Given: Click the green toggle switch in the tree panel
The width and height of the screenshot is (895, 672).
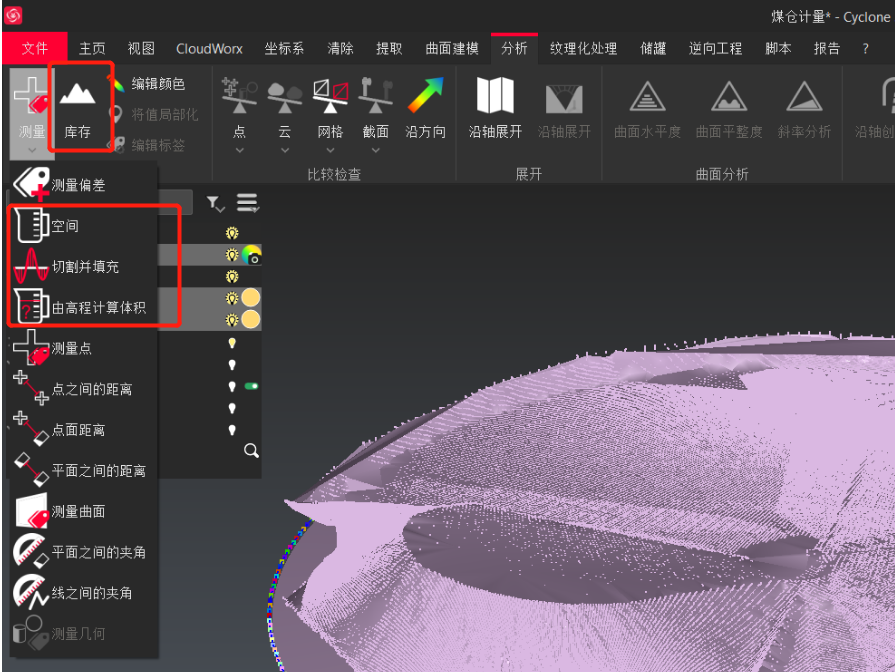Looking at the screenshot, I should point(251,387).
